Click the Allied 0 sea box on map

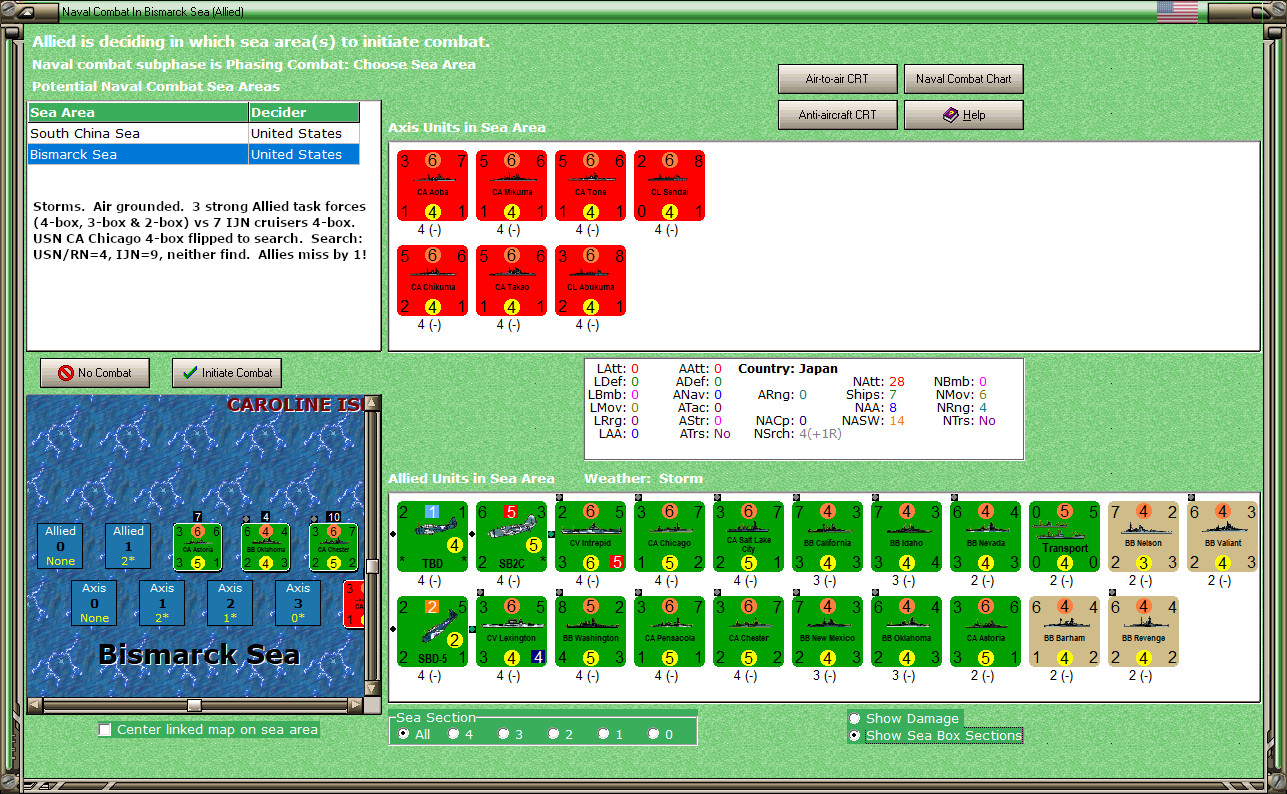pyautogui.click(x=60, y=546)
